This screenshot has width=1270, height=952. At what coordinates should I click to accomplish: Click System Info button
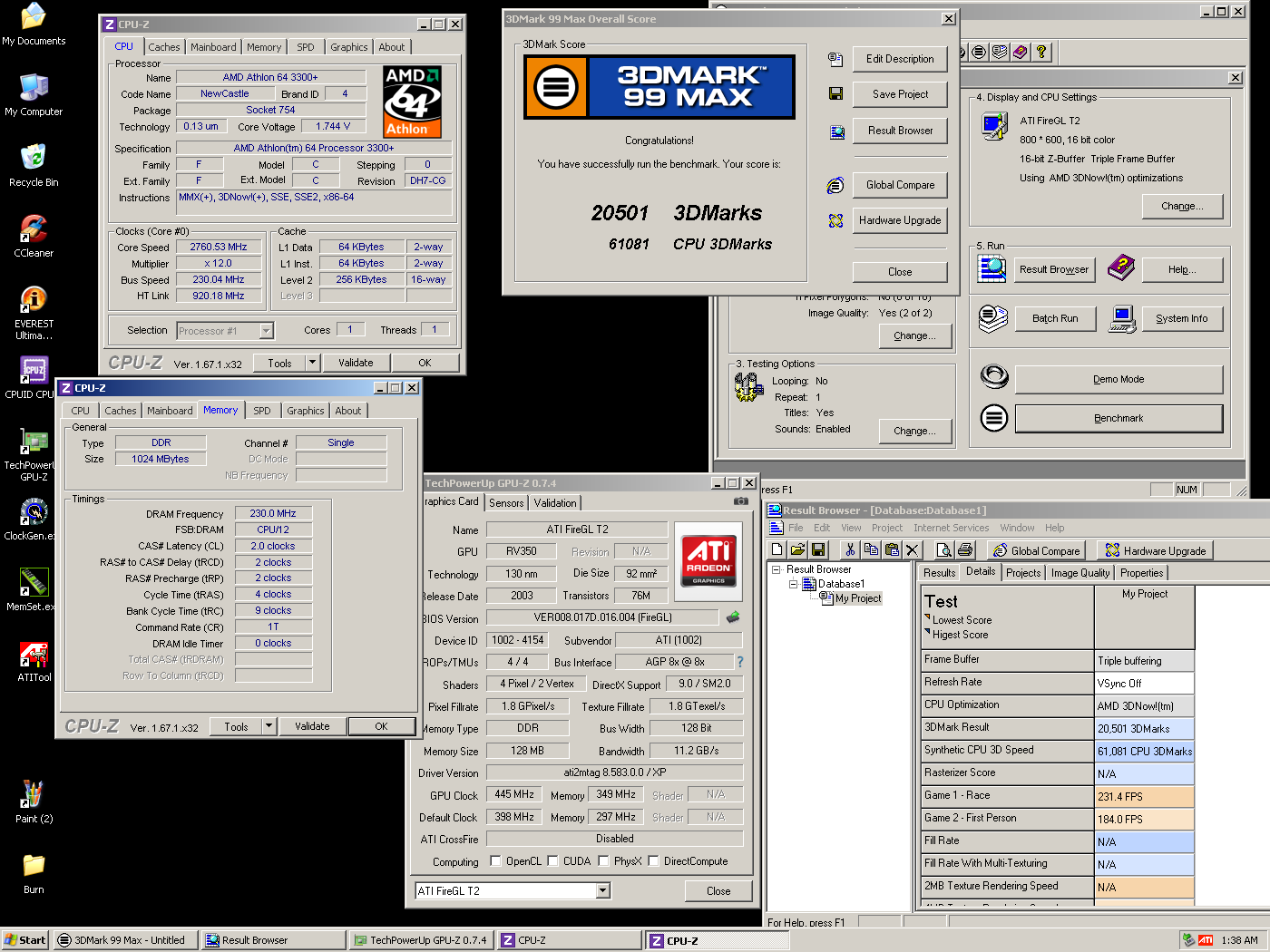coord(1181,318)
